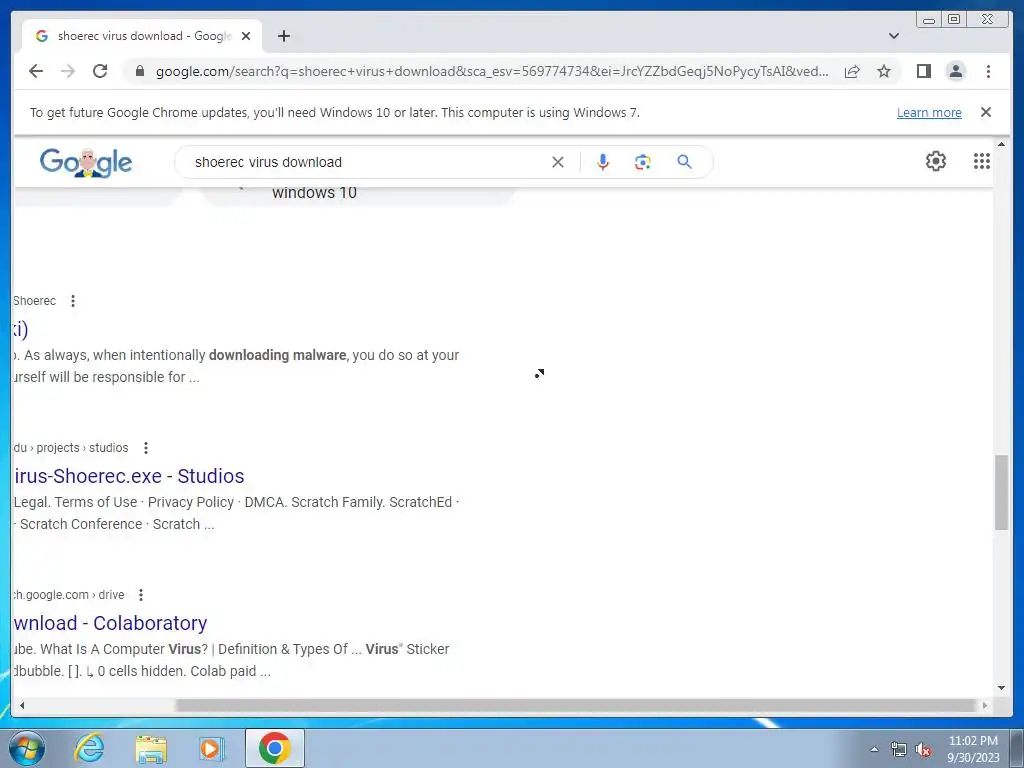Image resolution: width=1024 pixels, height=768 pixels.
Task: Open Chrome side panel
Action: click(923, 71)
